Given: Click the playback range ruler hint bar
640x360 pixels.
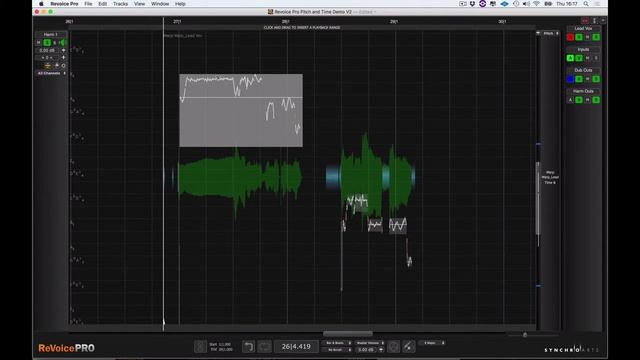Looking at the screenshot, I should click(302, 27).
